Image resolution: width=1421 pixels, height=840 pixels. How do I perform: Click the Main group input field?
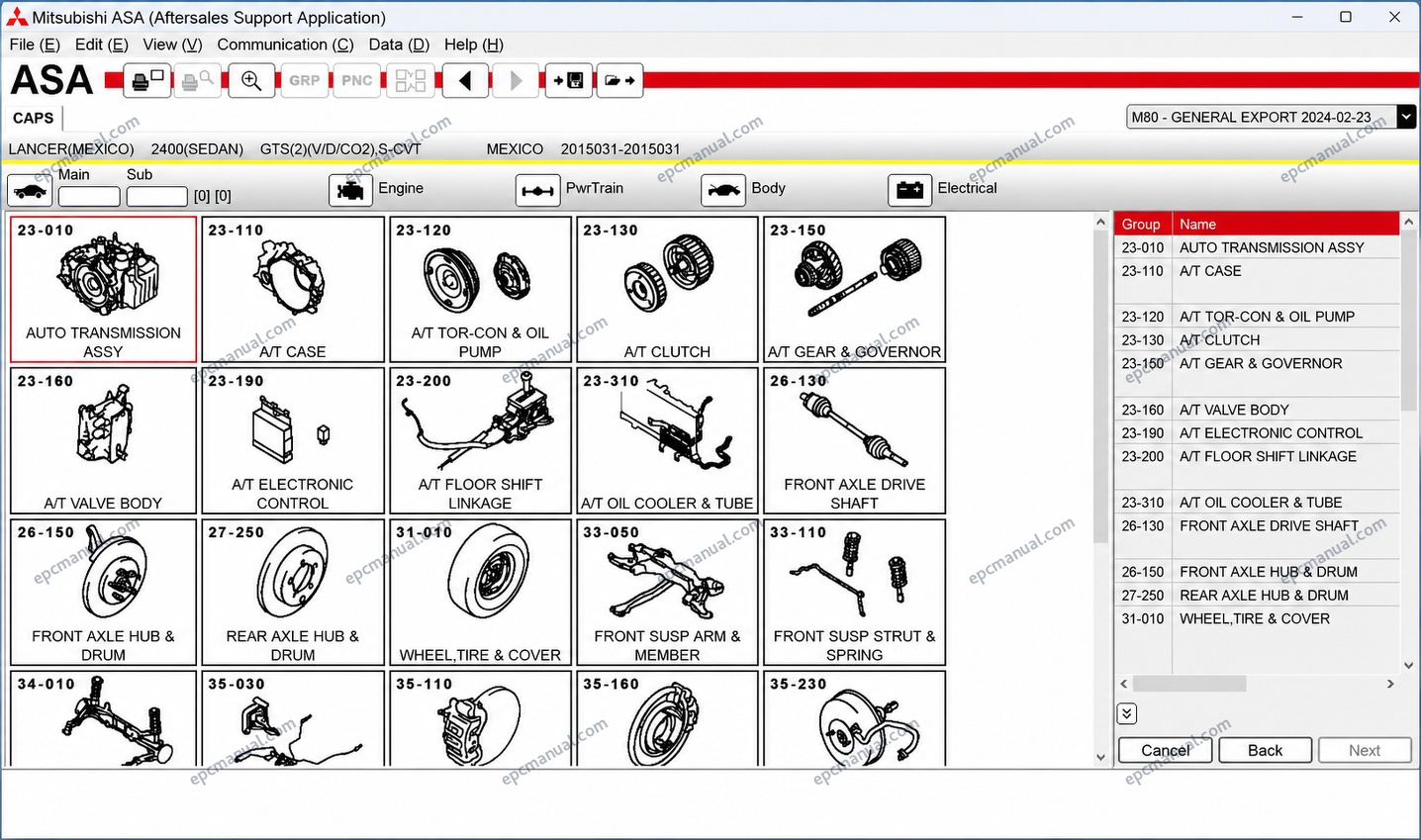pyautogui.click(x=89, y=196)
